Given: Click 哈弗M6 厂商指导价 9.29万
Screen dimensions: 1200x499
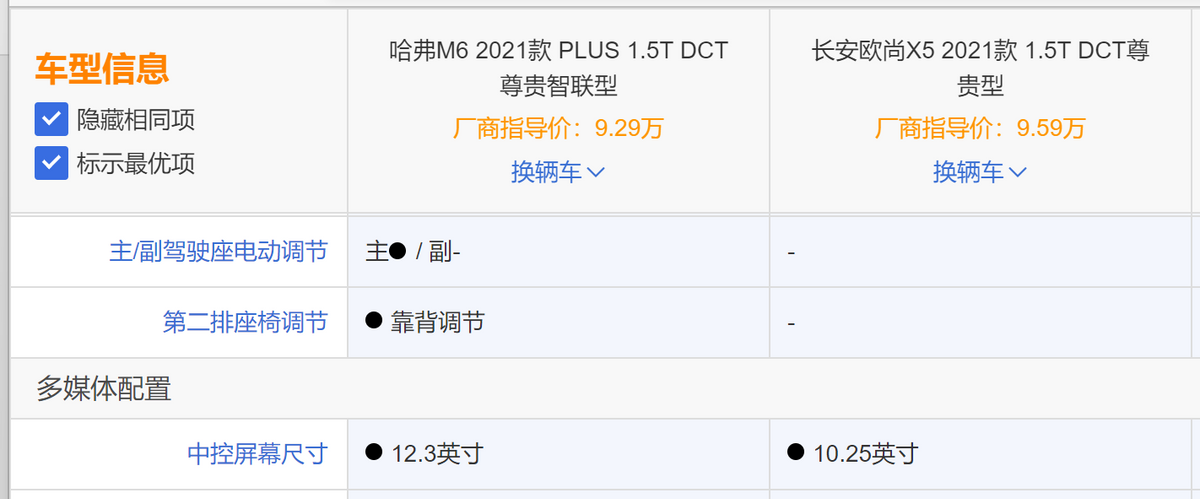Looking at the screenshot, I should (x=558, y=128).
